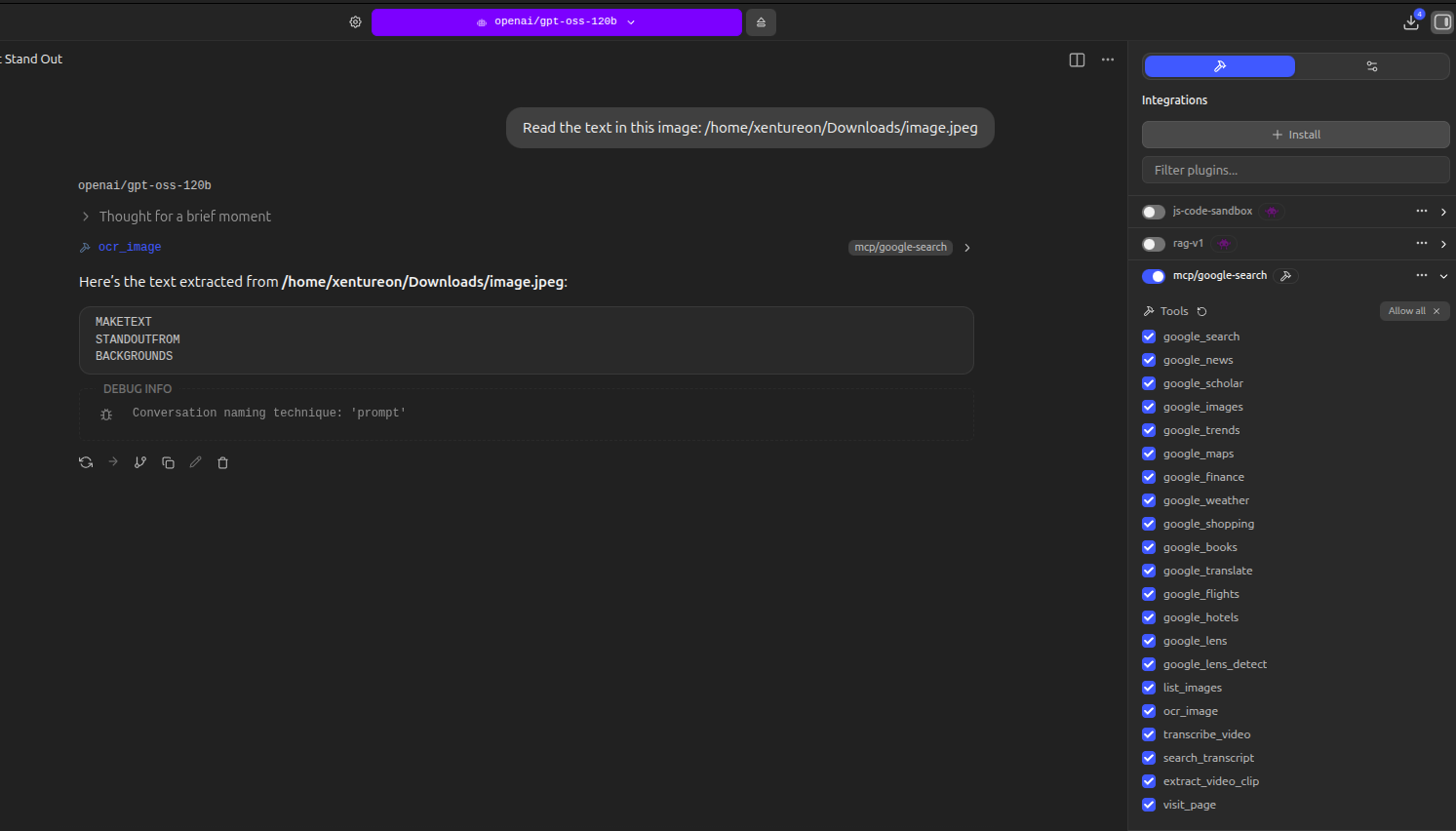This screenshot has height=831, width=1456.
Task: Uncheck the google_weather tool
Action: [1149, 500]
